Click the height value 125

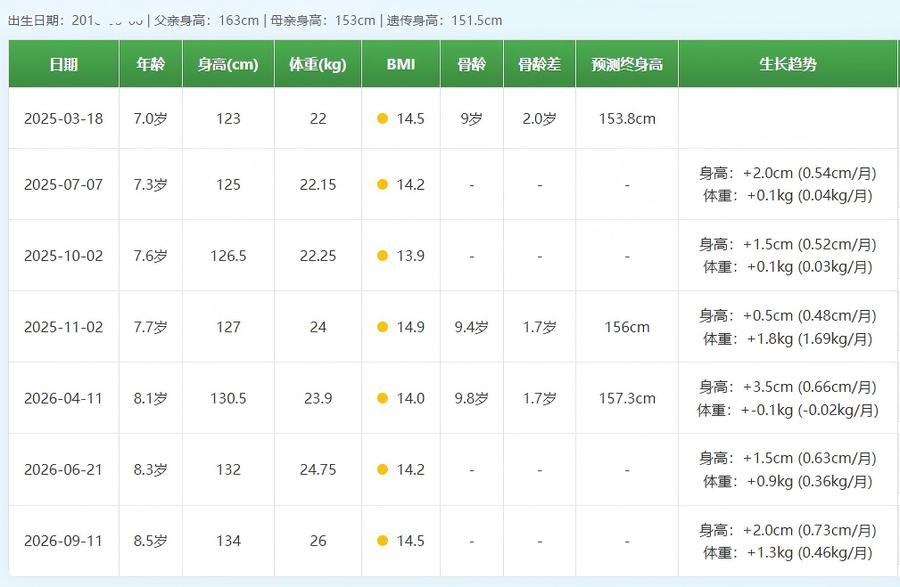pyautogui.click(x=228, y=185)
